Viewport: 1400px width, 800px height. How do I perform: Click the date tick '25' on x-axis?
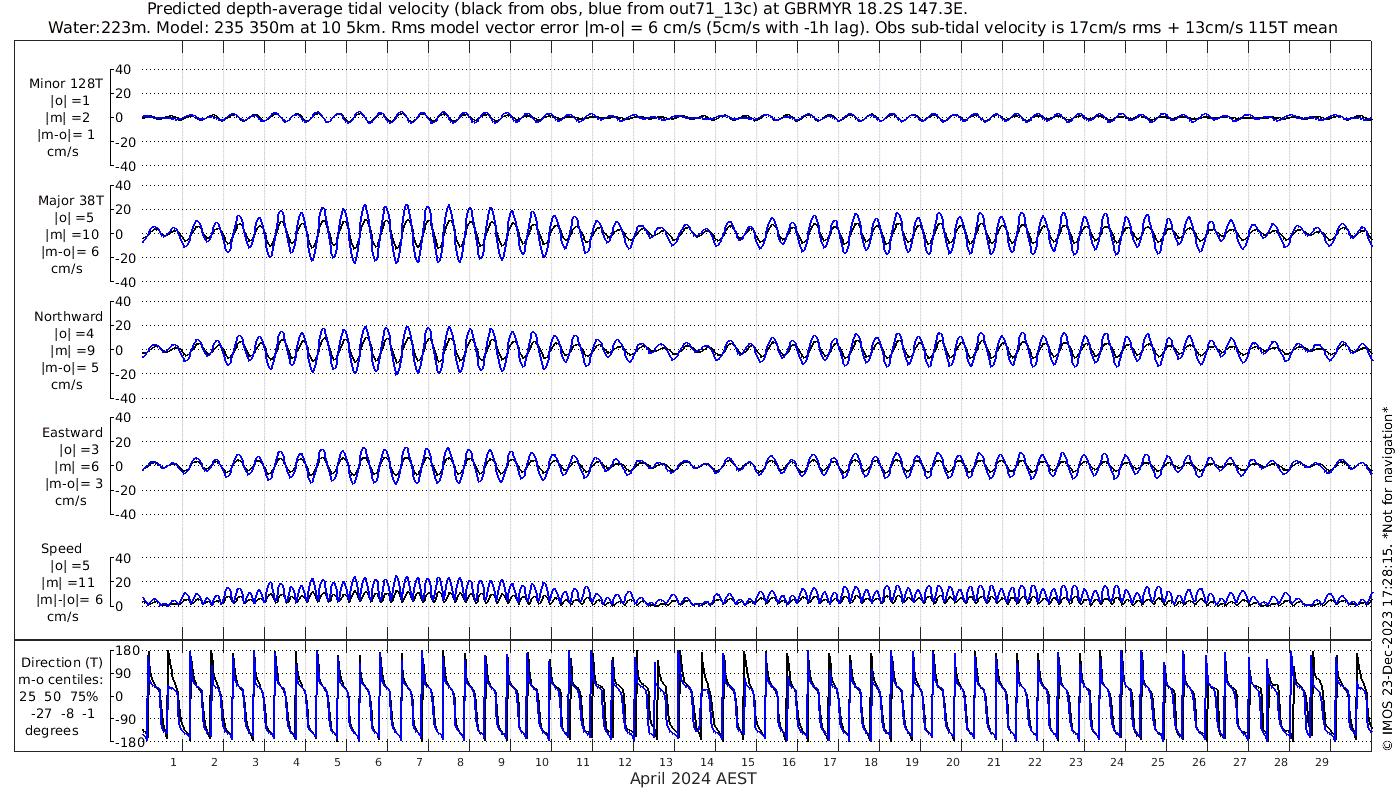1157,762
